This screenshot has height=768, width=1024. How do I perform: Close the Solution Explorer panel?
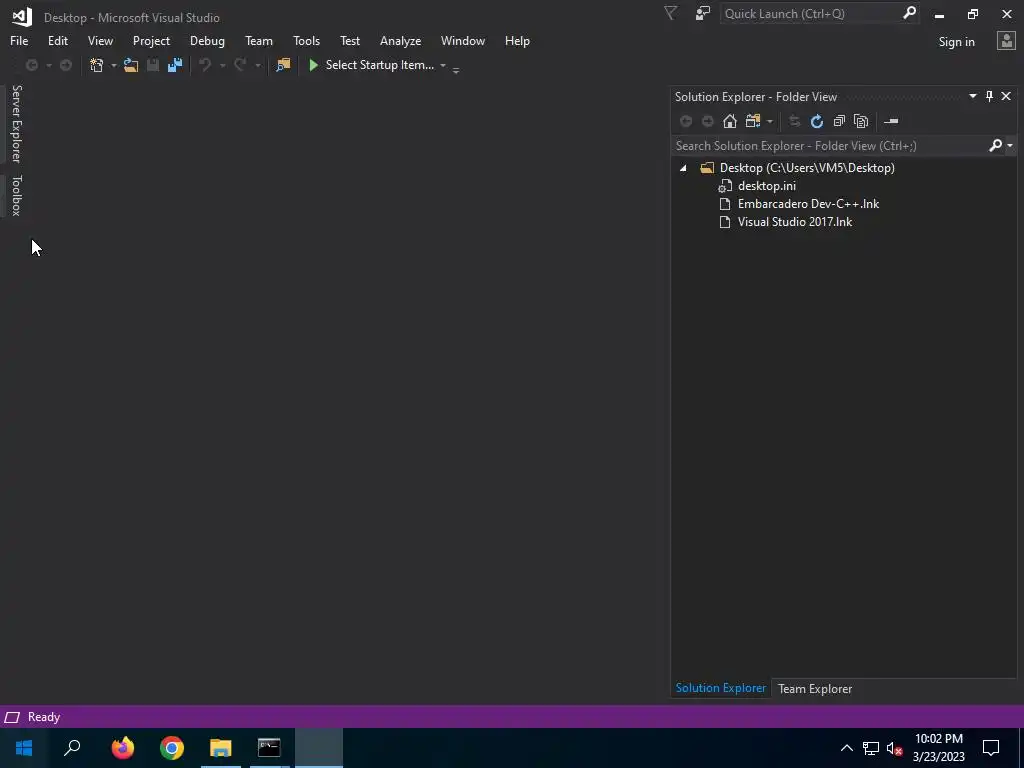click(1006, 96)
